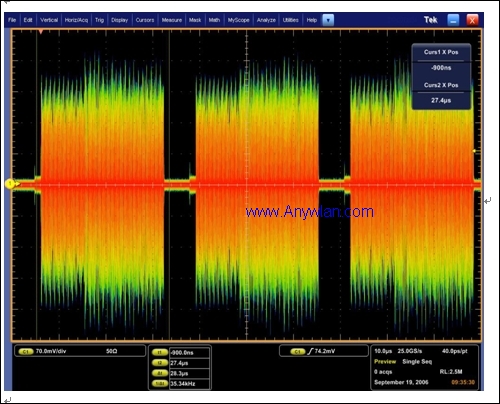Screen dimensions: 500x404
Task: Select the channel 1 ground reference marker
Action: [10, 184]
